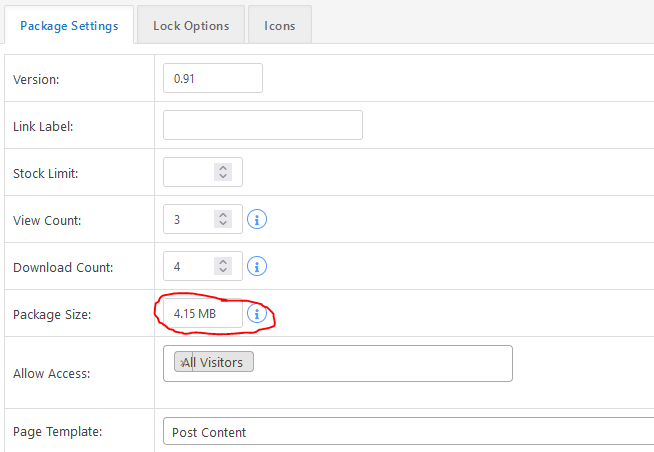
Task: Click the Stock Limit spinner arrows
Action: [x=223, y=172]
